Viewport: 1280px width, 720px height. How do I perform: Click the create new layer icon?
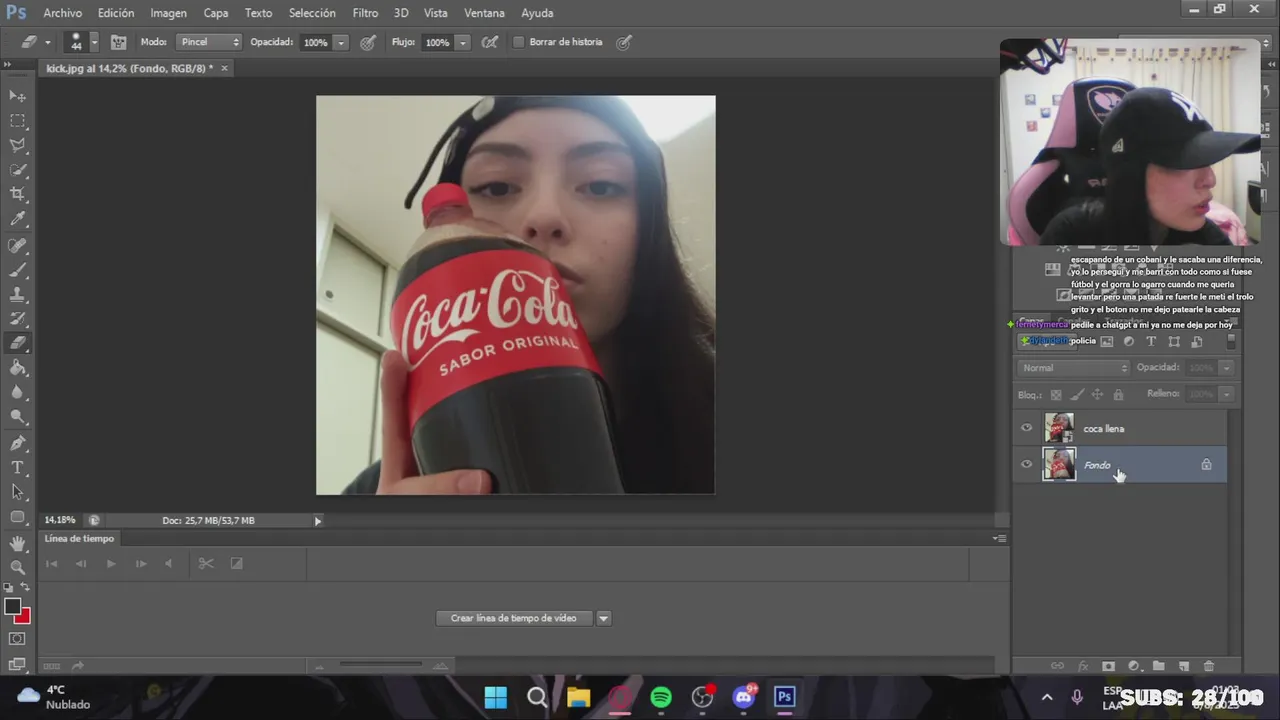coord(1184,666)
